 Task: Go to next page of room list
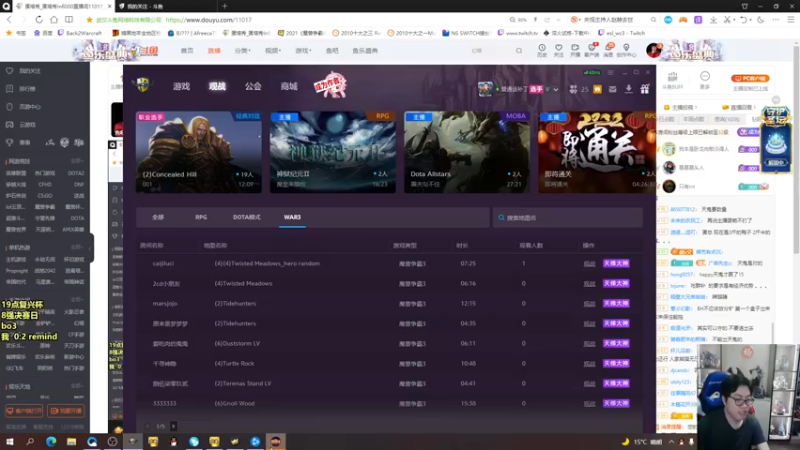click(x=173, y=426)
